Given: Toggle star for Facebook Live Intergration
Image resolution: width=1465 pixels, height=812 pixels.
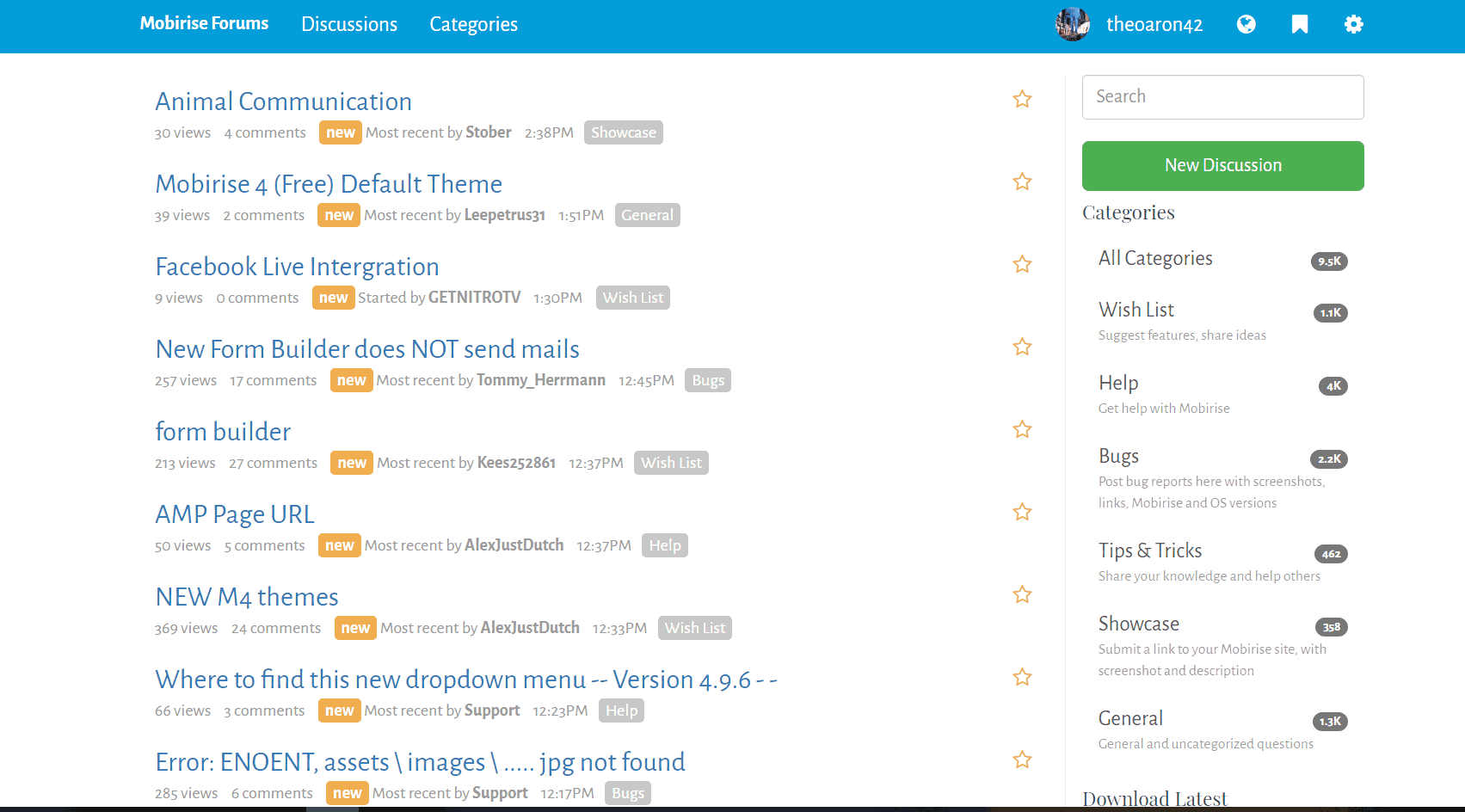Looking at the screenshot, I should (x=1022, y=264).
